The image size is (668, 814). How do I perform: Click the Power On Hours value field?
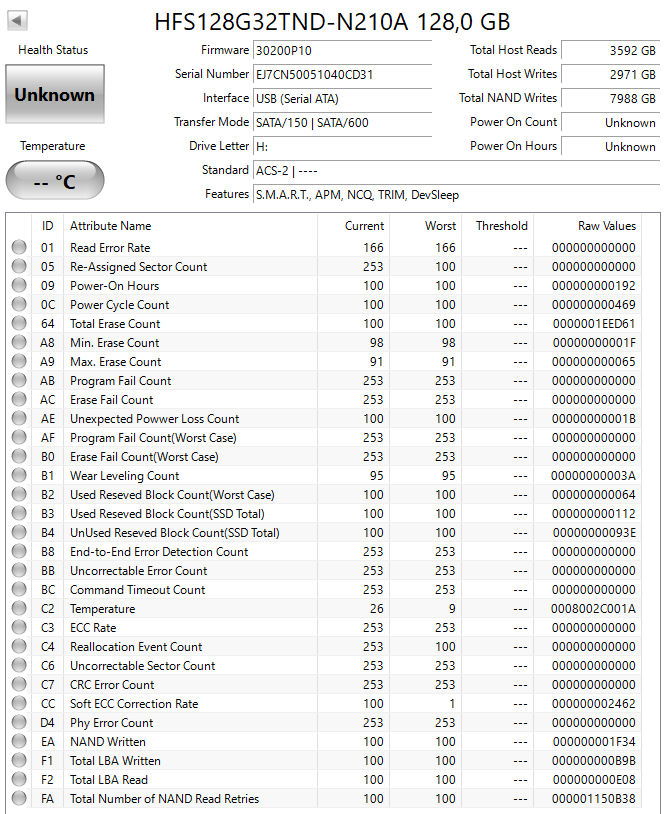tap(611, 146)
